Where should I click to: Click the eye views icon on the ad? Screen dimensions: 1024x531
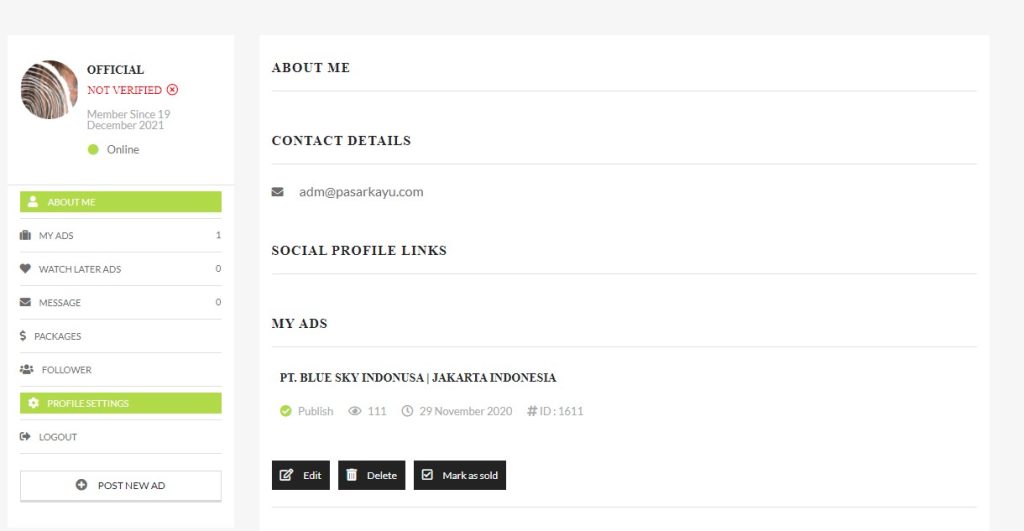click(355, 411)
